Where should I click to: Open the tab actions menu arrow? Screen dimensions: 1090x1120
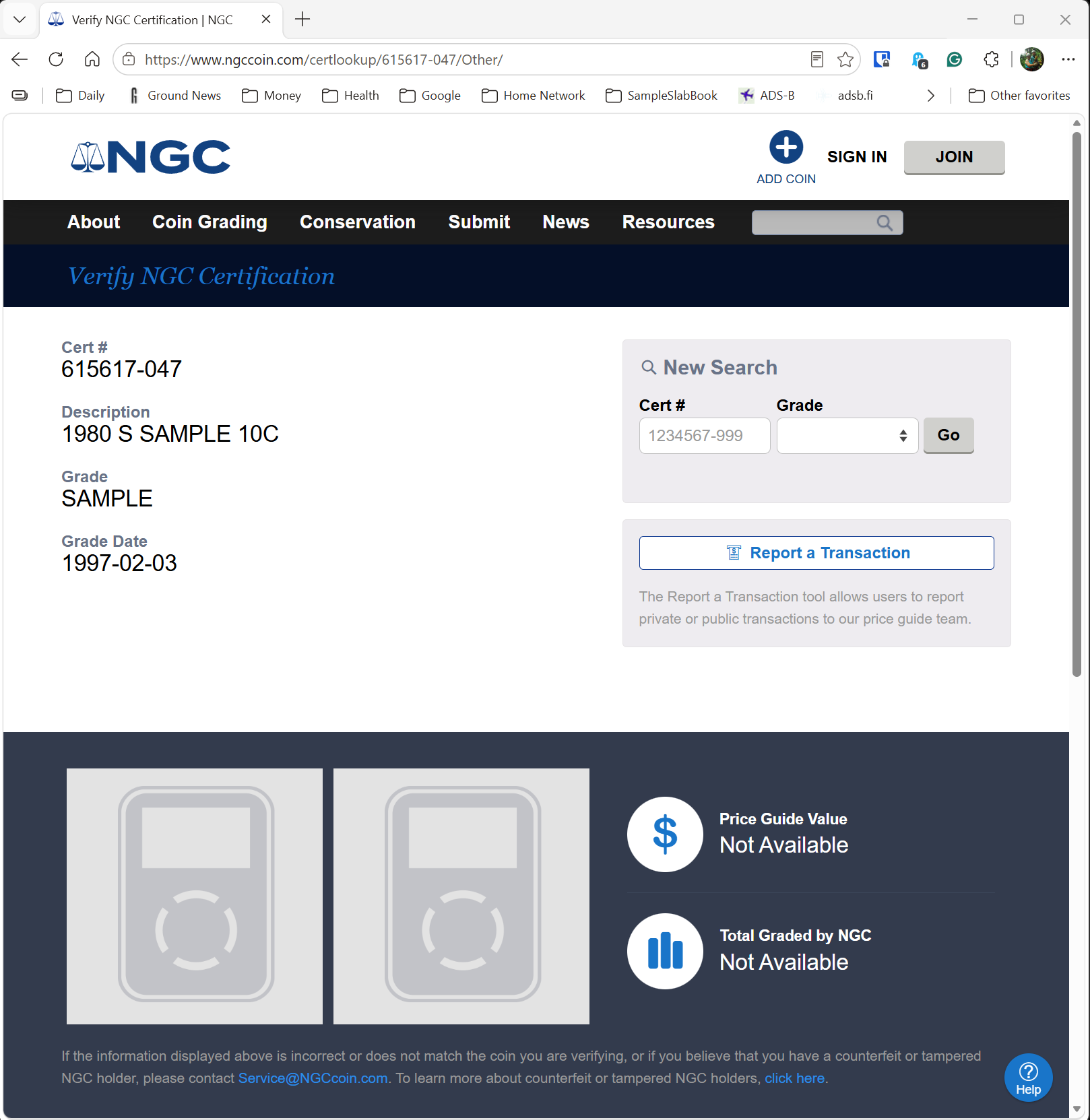tap(20, 20)
